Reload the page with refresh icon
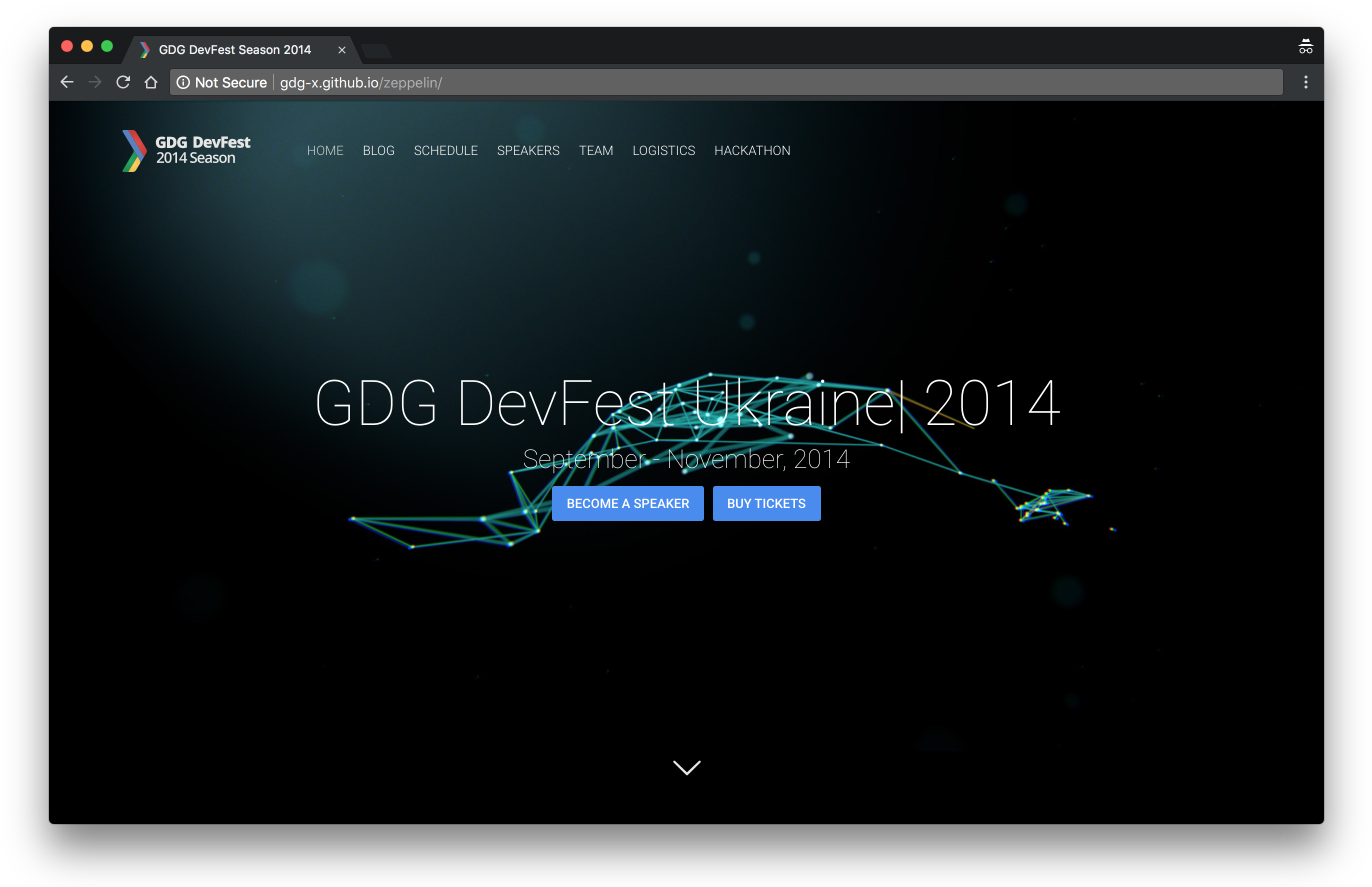This screenshot has width=1372, height=887. tap(123, 82)
